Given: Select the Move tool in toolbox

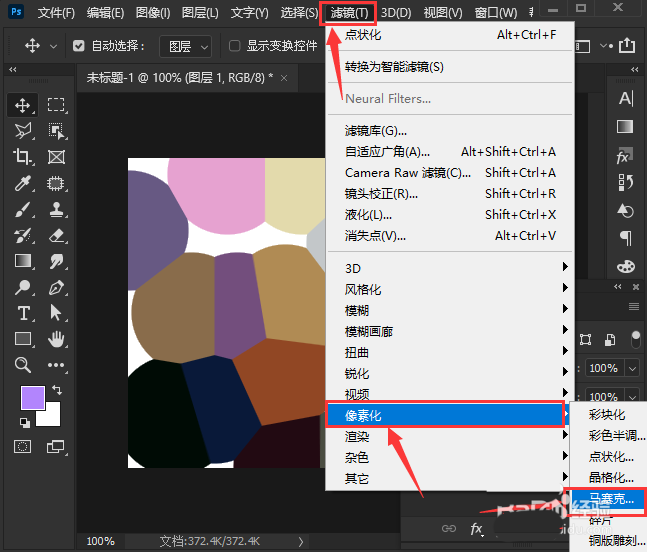Looking at the screenshot, I should click(x=23, y=105).
